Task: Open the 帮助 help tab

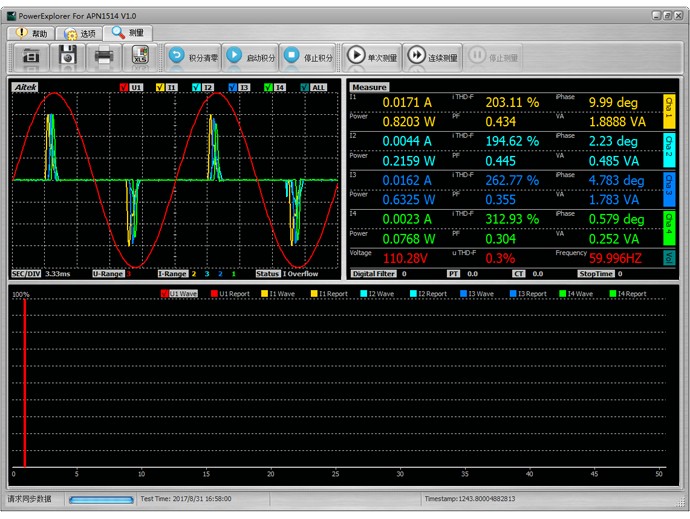Action: (x=29, y=33)
